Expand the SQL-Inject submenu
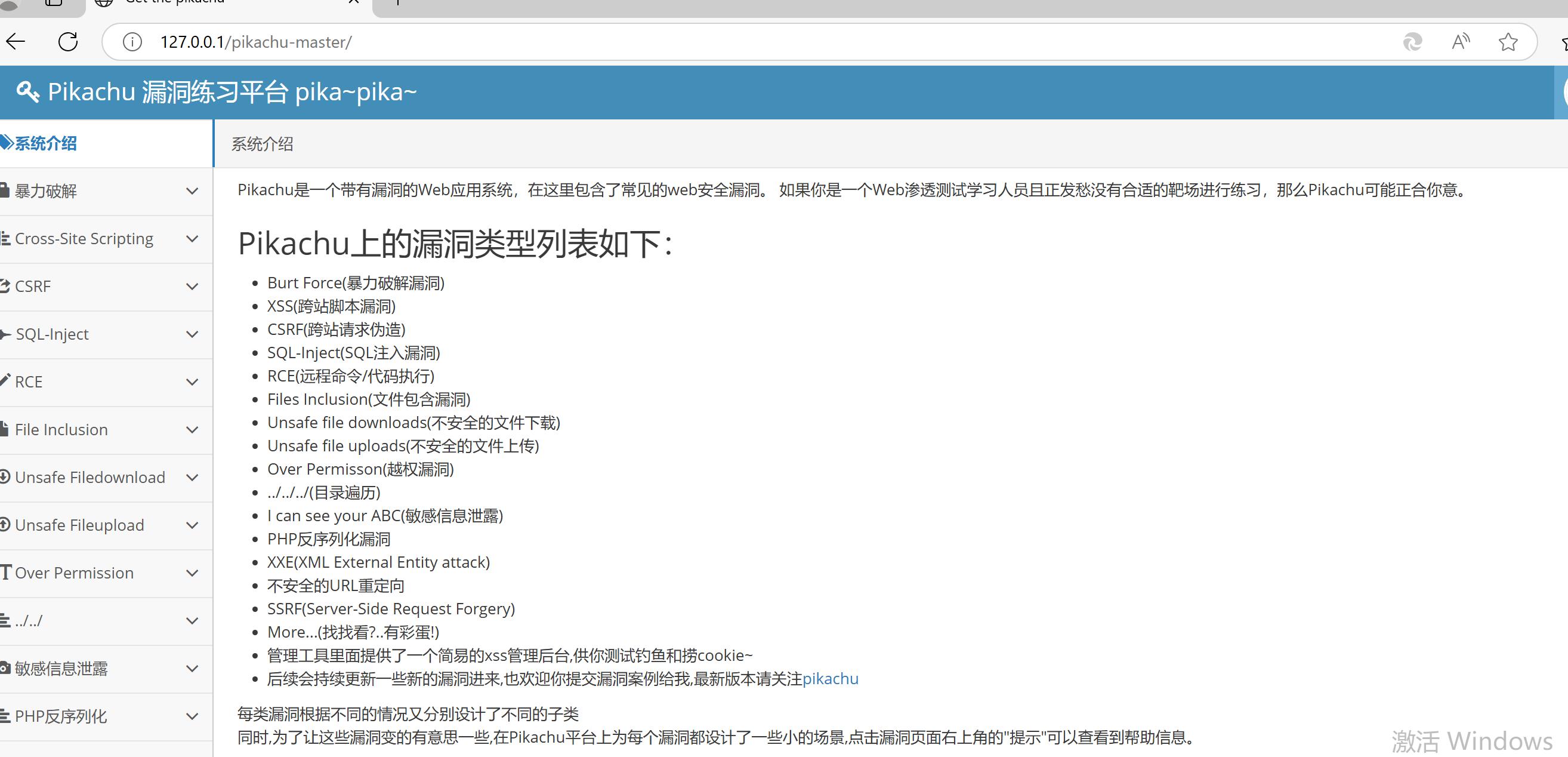This screenshot has height=757, width=1568. click(192, 334)
